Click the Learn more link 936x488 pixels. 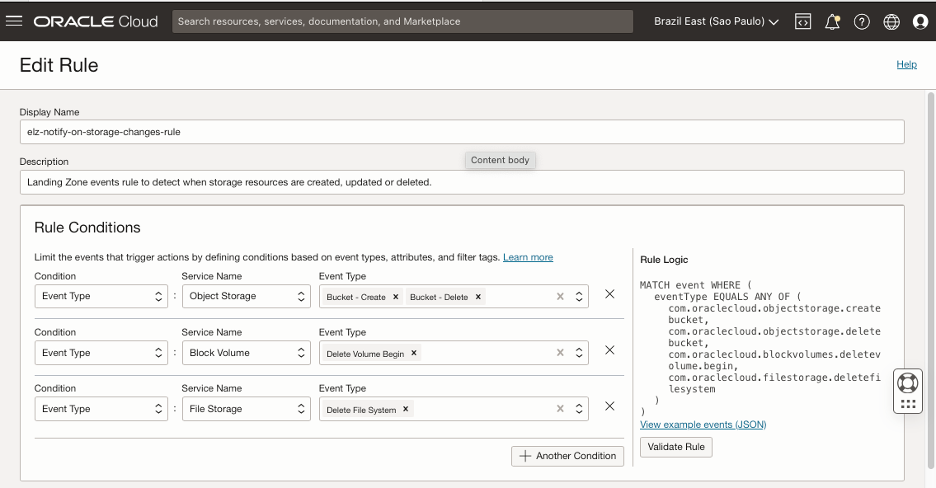[527, 257]
